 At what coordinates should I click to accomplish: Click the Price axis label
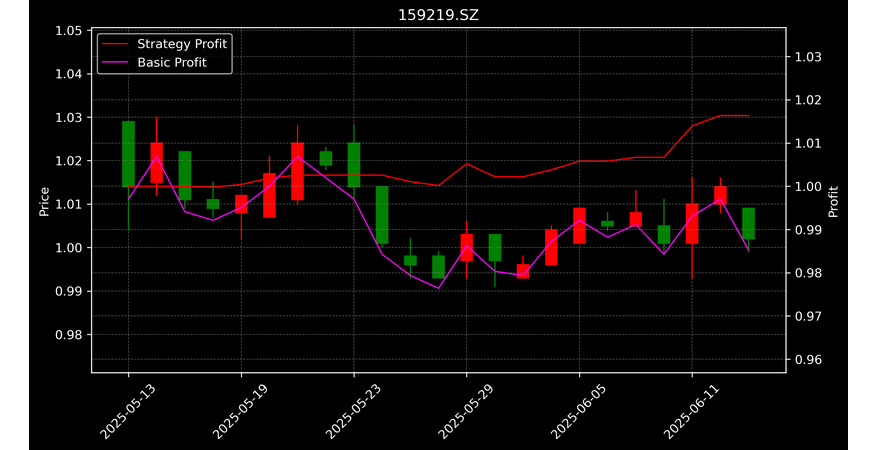[x=44, y=201]
